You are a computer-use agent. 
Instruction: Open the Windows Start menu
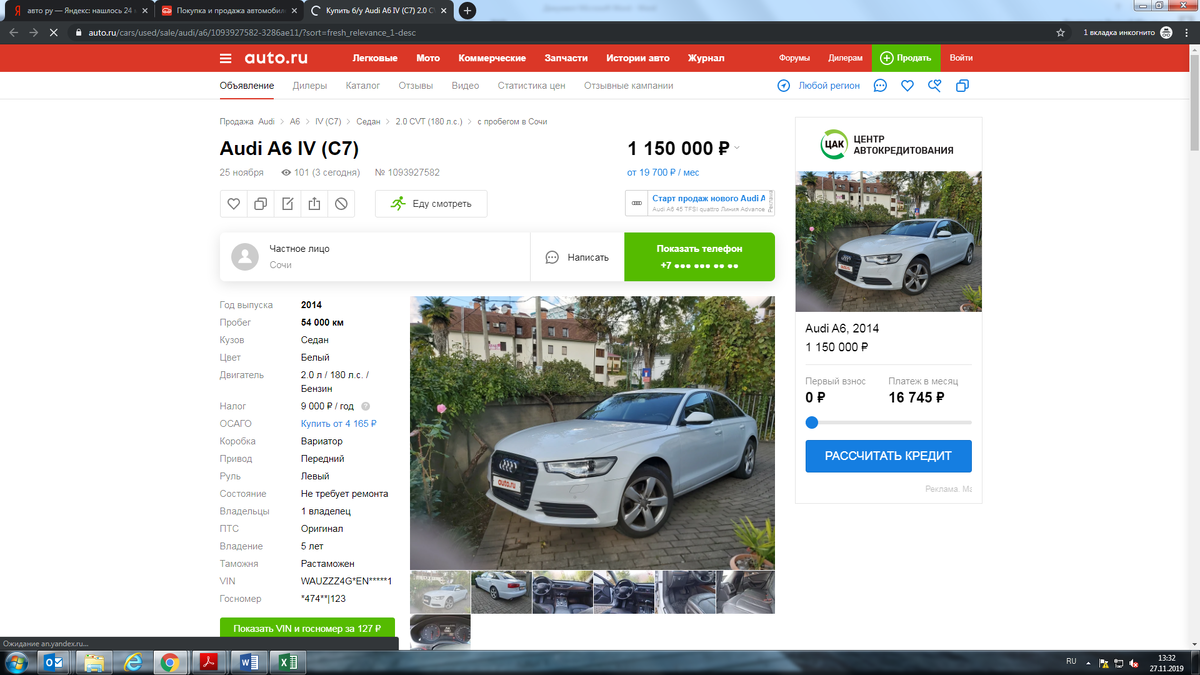[x=17, y=662]
